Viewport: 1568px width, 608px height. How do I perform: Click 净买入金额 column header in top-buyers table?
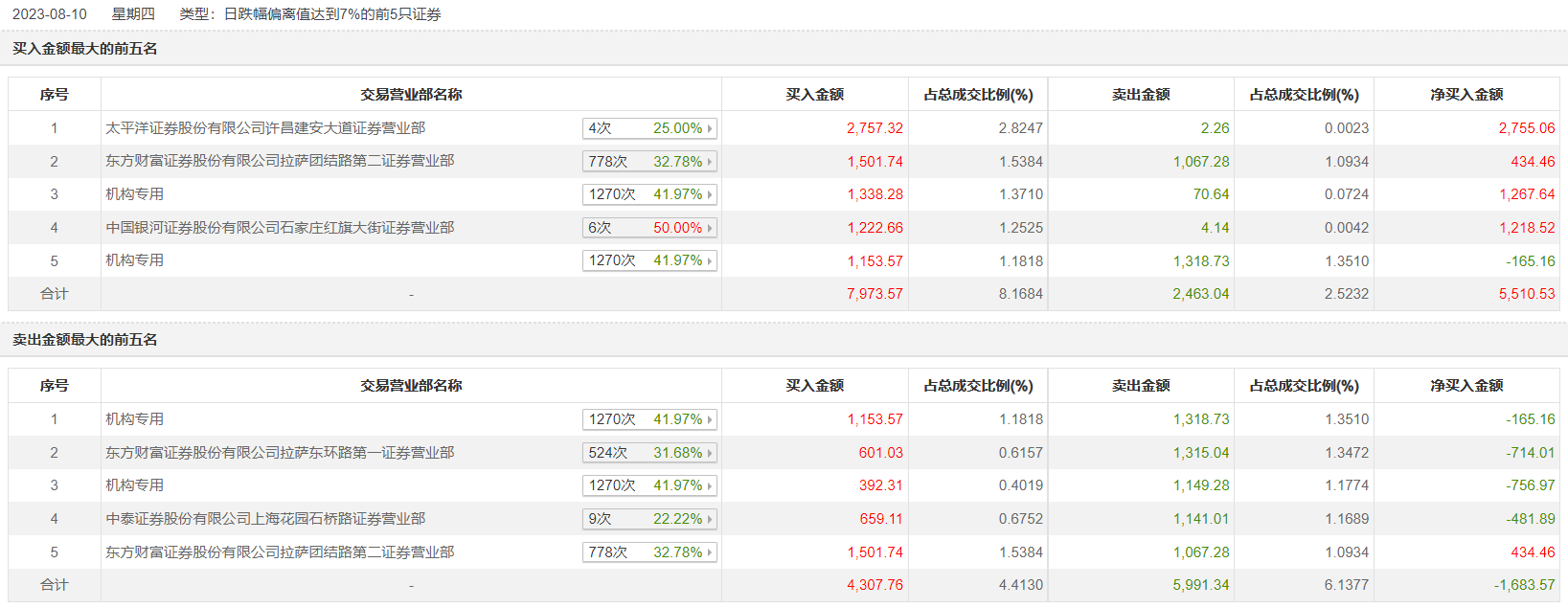[x=1466, y=95]
